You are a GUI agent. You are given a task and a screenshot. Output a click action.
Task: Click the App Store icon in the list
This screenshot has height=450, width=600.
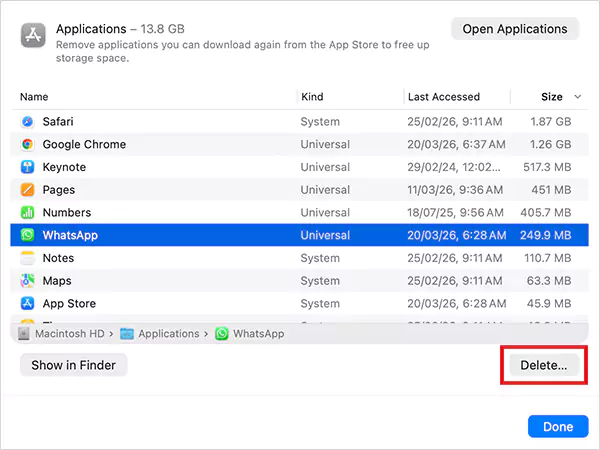coord(27,303)
